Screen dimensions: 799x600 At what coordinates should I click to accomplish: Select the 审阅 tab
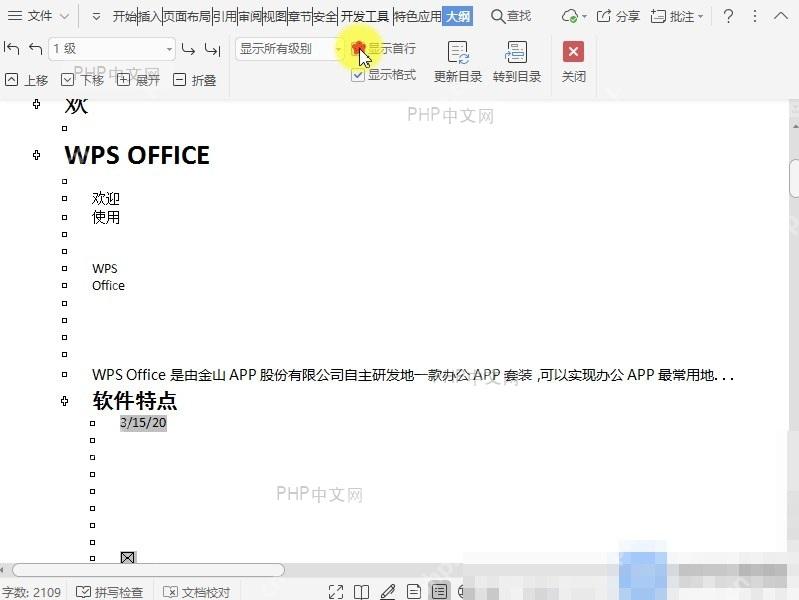[250, 16]
